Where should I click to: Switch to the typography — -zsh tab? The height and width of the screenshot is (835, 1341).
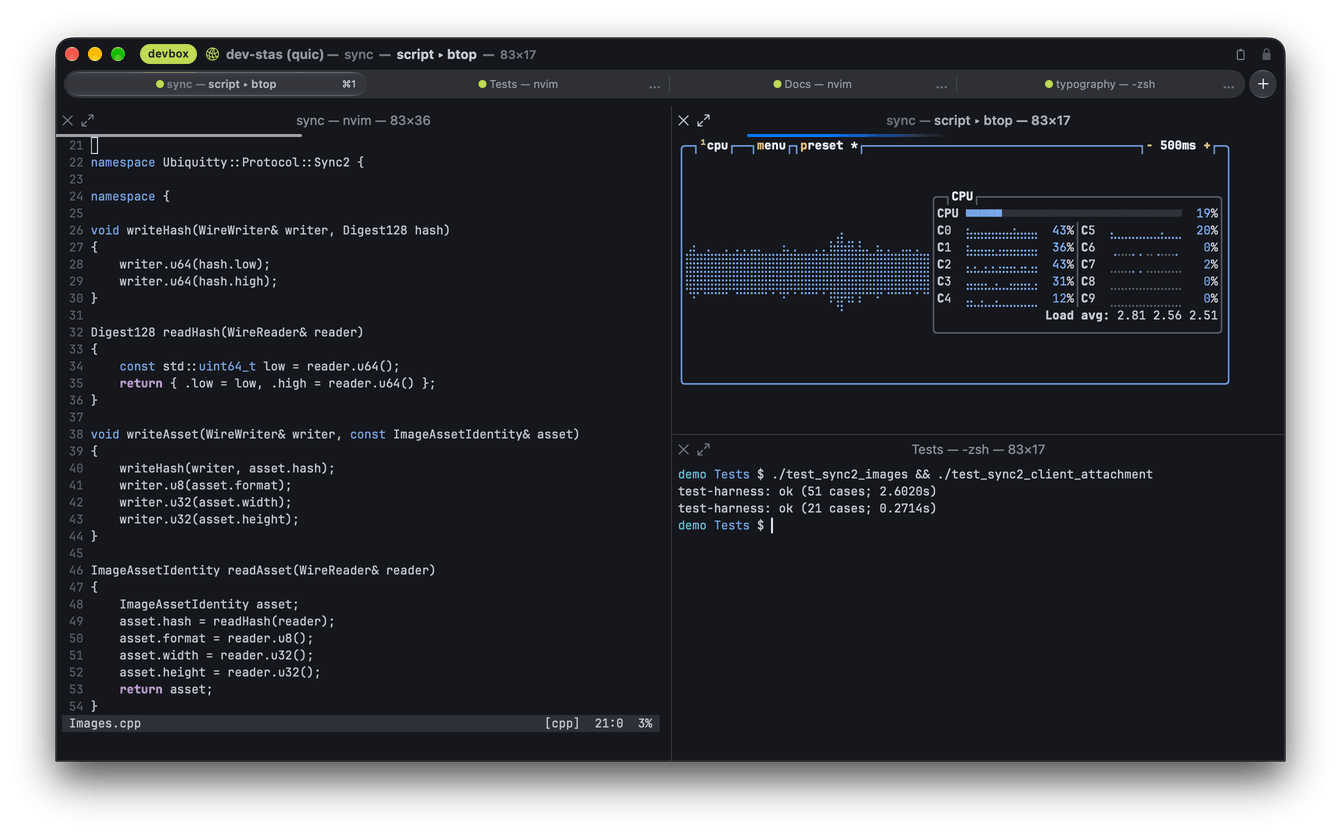pyautogui.click(x=1099, y=84)
